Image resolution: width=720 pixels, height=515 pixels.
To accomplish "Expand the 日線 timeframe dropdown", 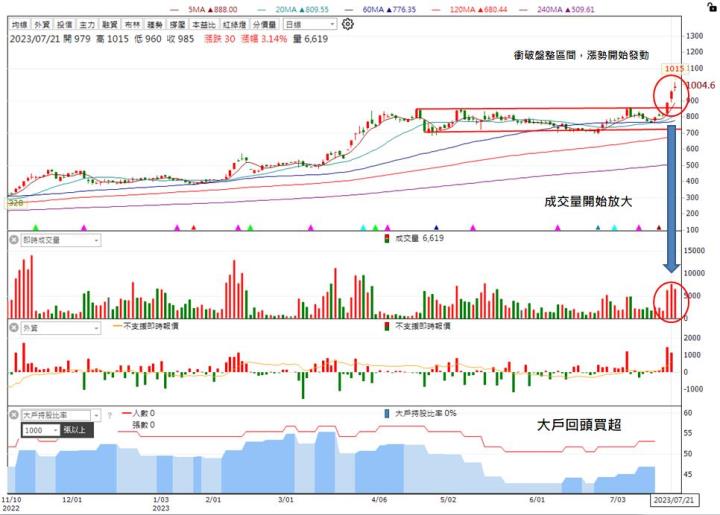I will click(x=306, y=23).
